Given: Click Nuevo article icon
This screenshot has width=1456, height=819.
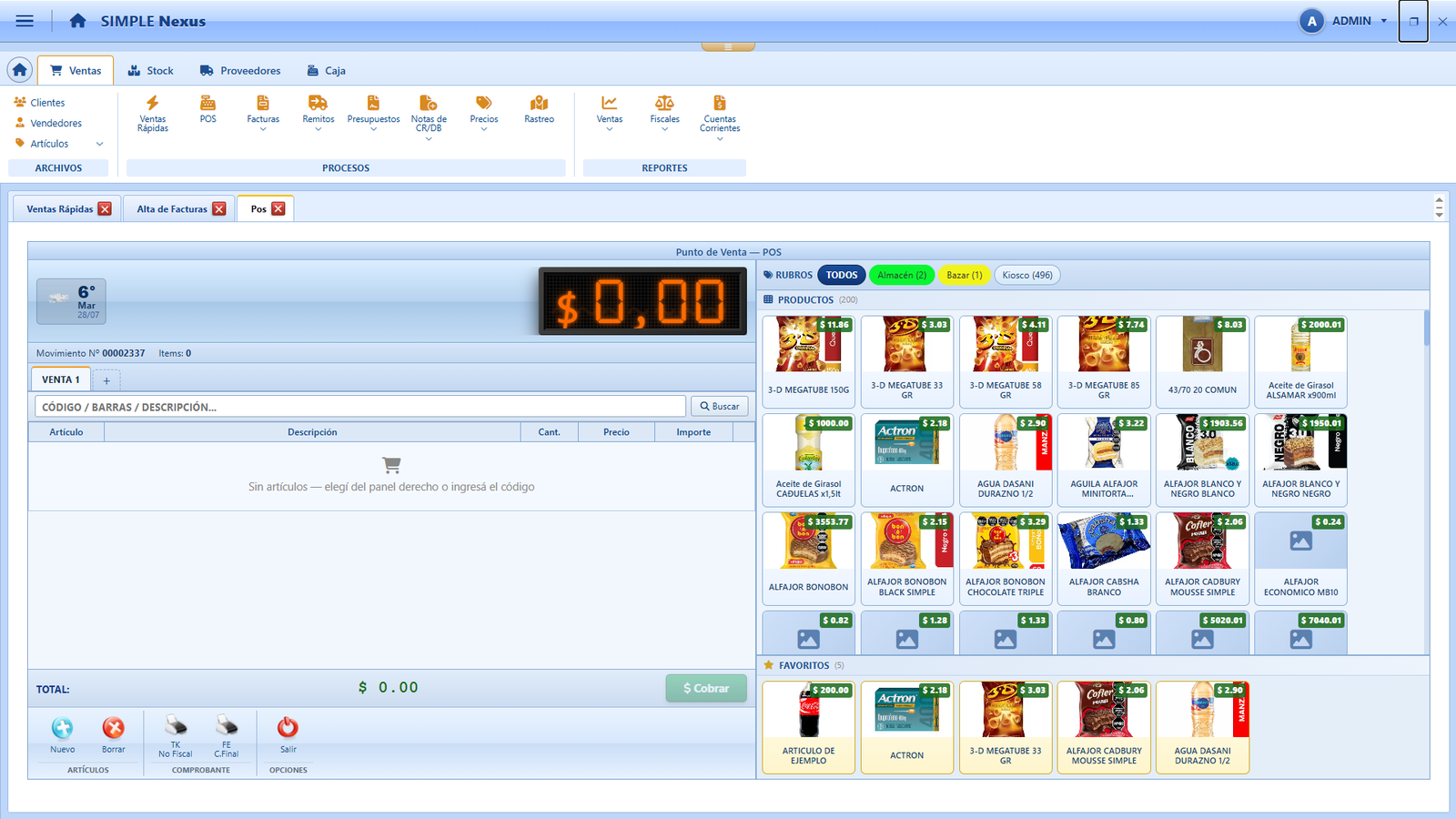Looking at the screenshot, I should point(63,734).
